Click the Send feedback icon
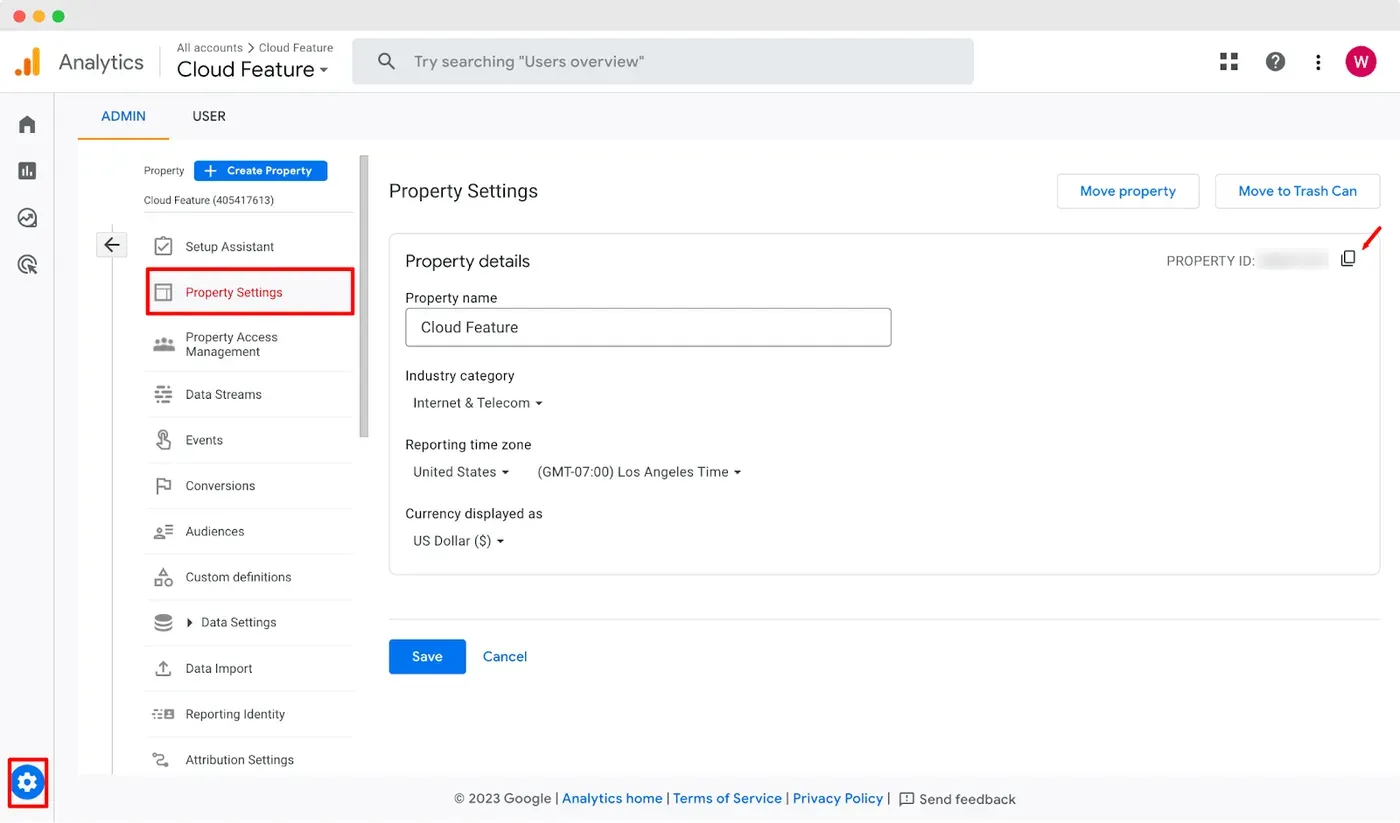This screenshot has width=1400, height=823. (906, 799)
